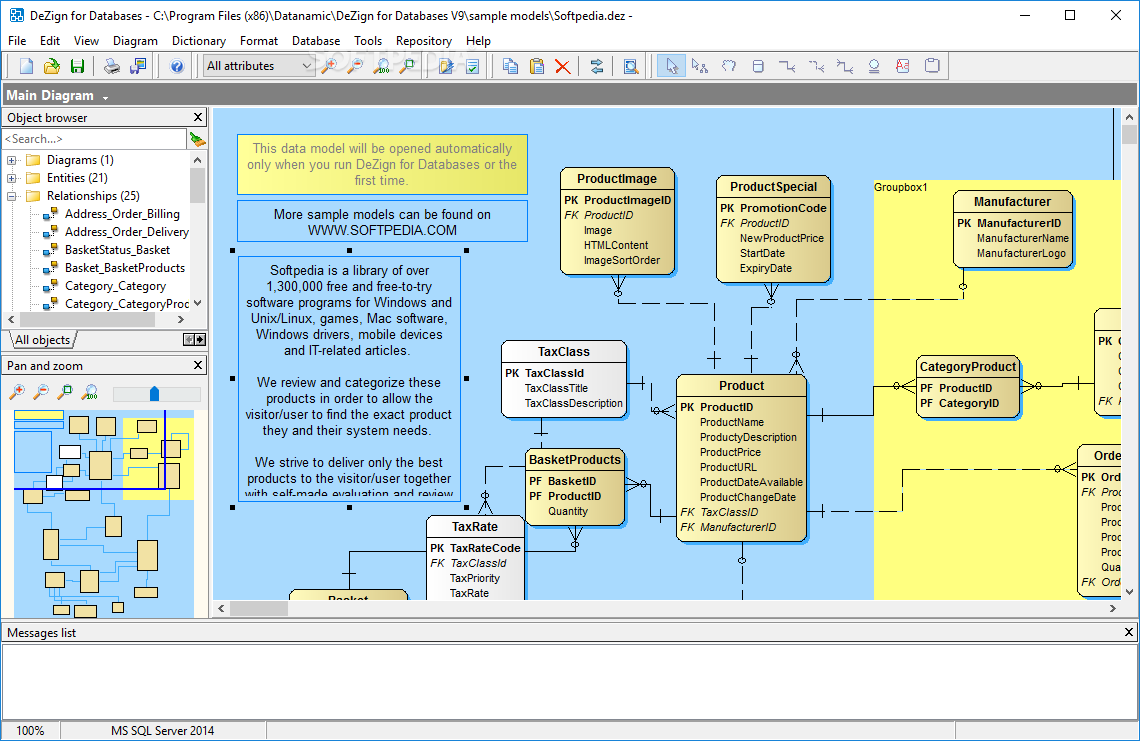
Task: Click fit-to-window icon in Pan and zoom
Action: 65,393
